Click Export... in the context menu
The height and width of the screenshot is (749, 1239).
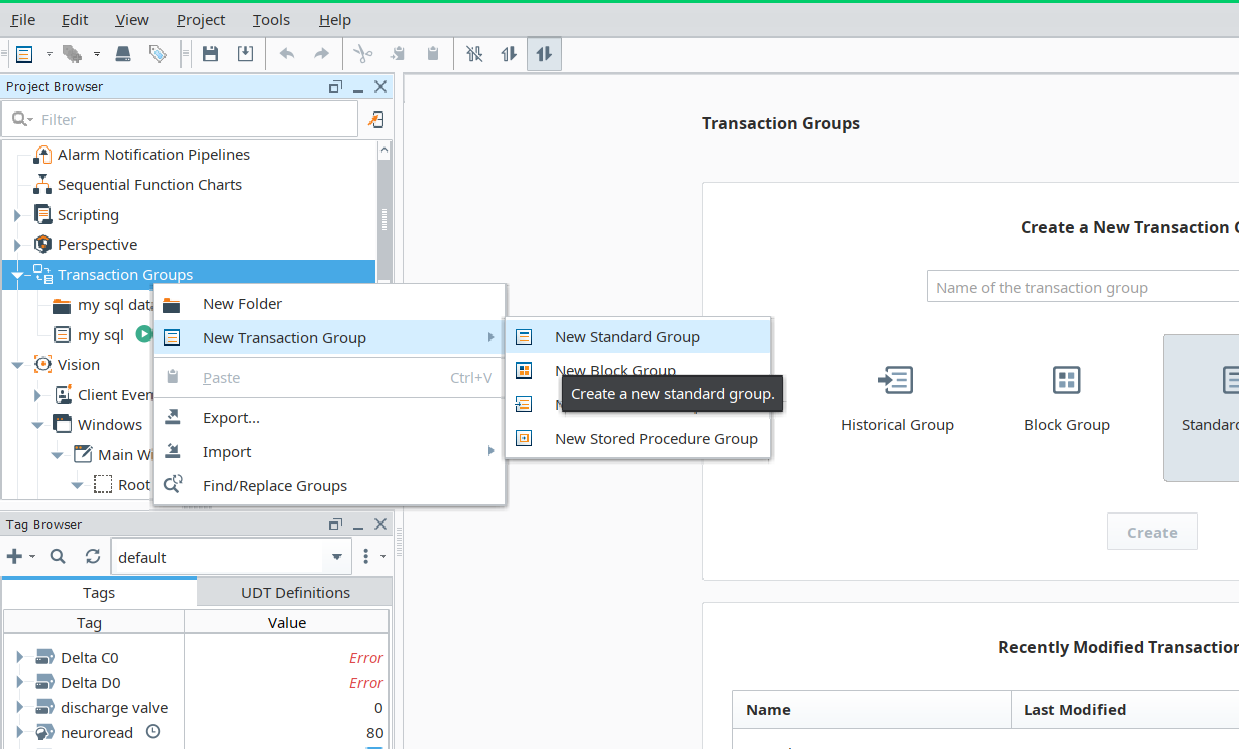(231, 417)
